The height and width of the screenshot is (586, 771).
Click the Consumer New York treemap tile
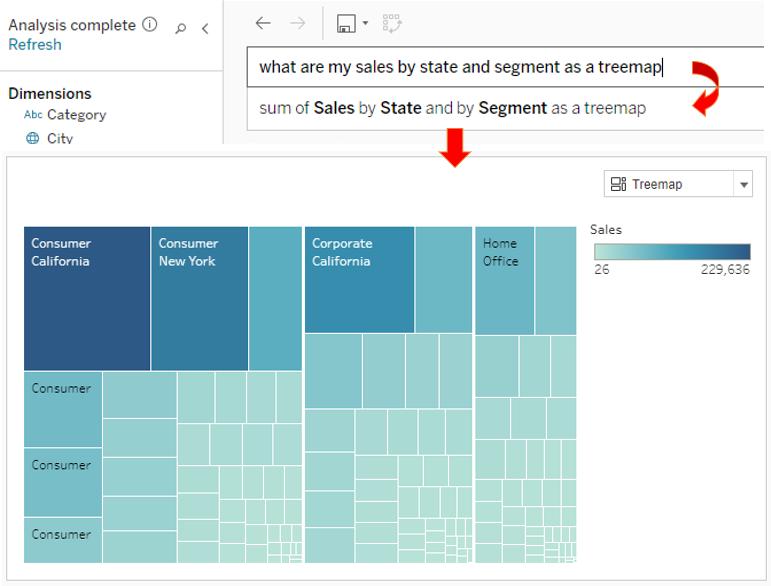pos(199,300)
